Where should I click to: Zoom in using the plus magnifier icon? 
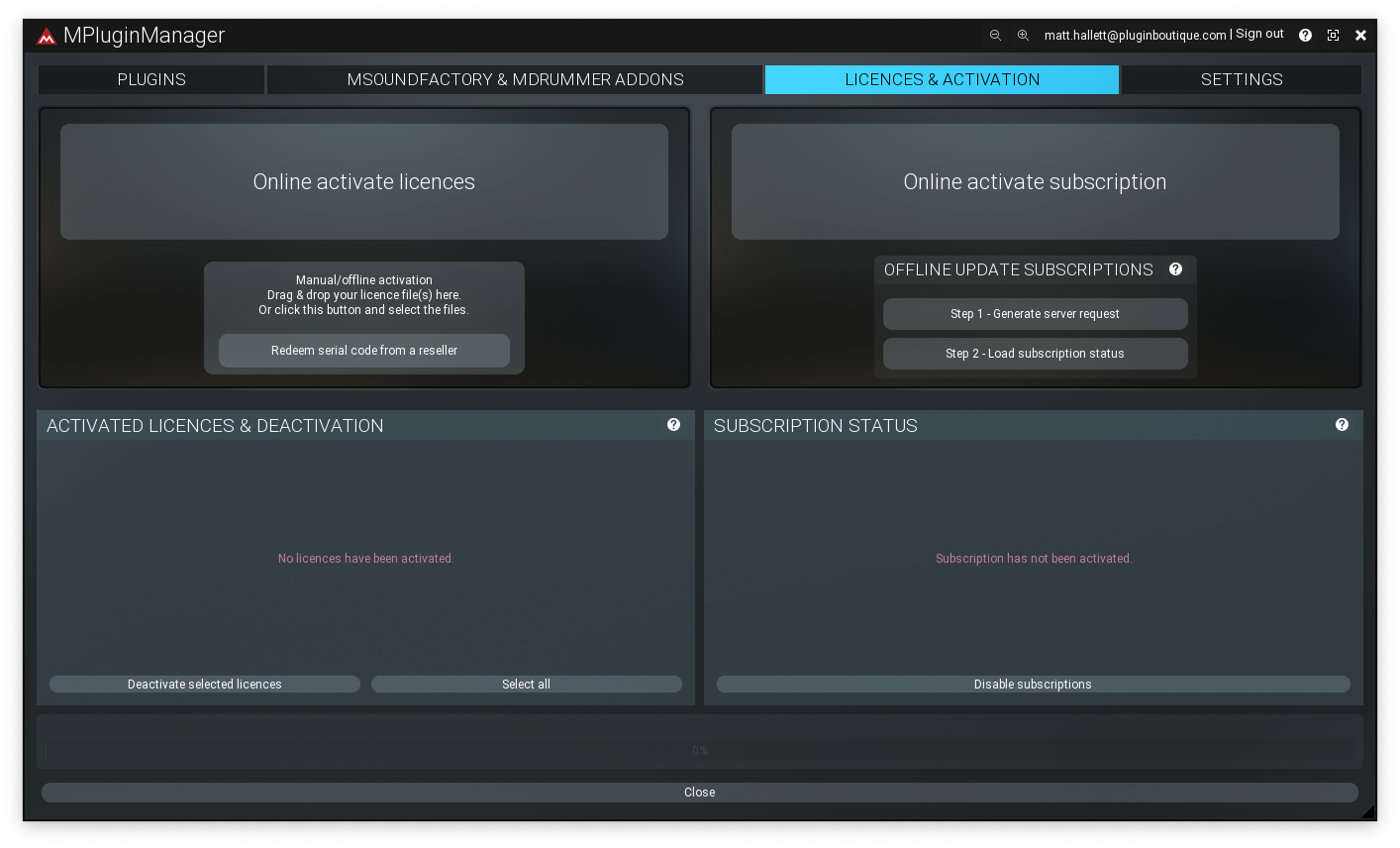(x=1023, y=35)
